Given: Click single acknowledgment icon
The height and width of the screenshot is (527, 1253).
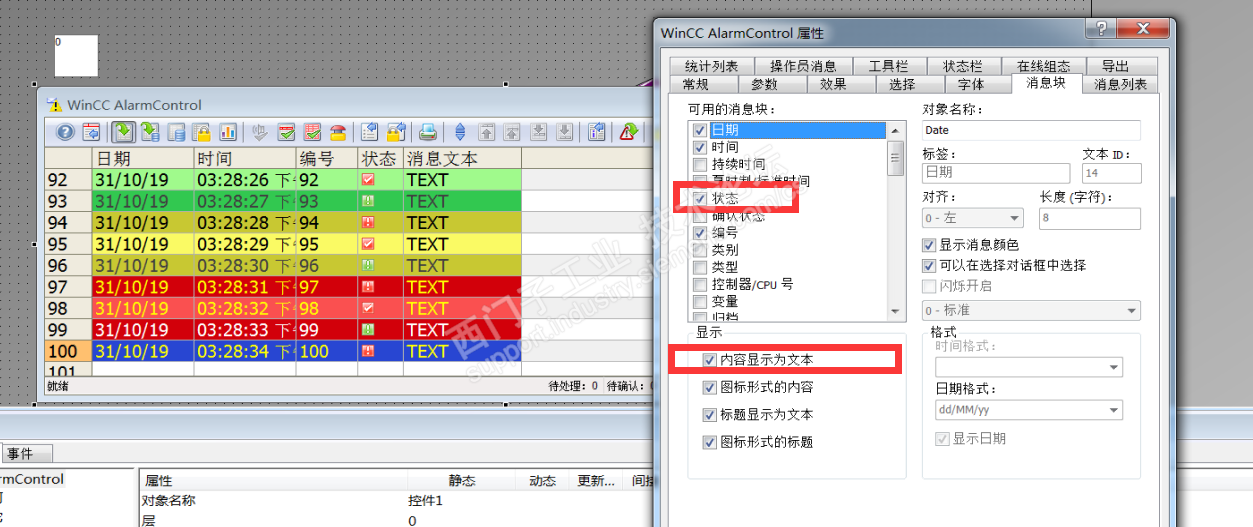Looking at the screenshot, I should pyautogui.click(x=286, y=132).
